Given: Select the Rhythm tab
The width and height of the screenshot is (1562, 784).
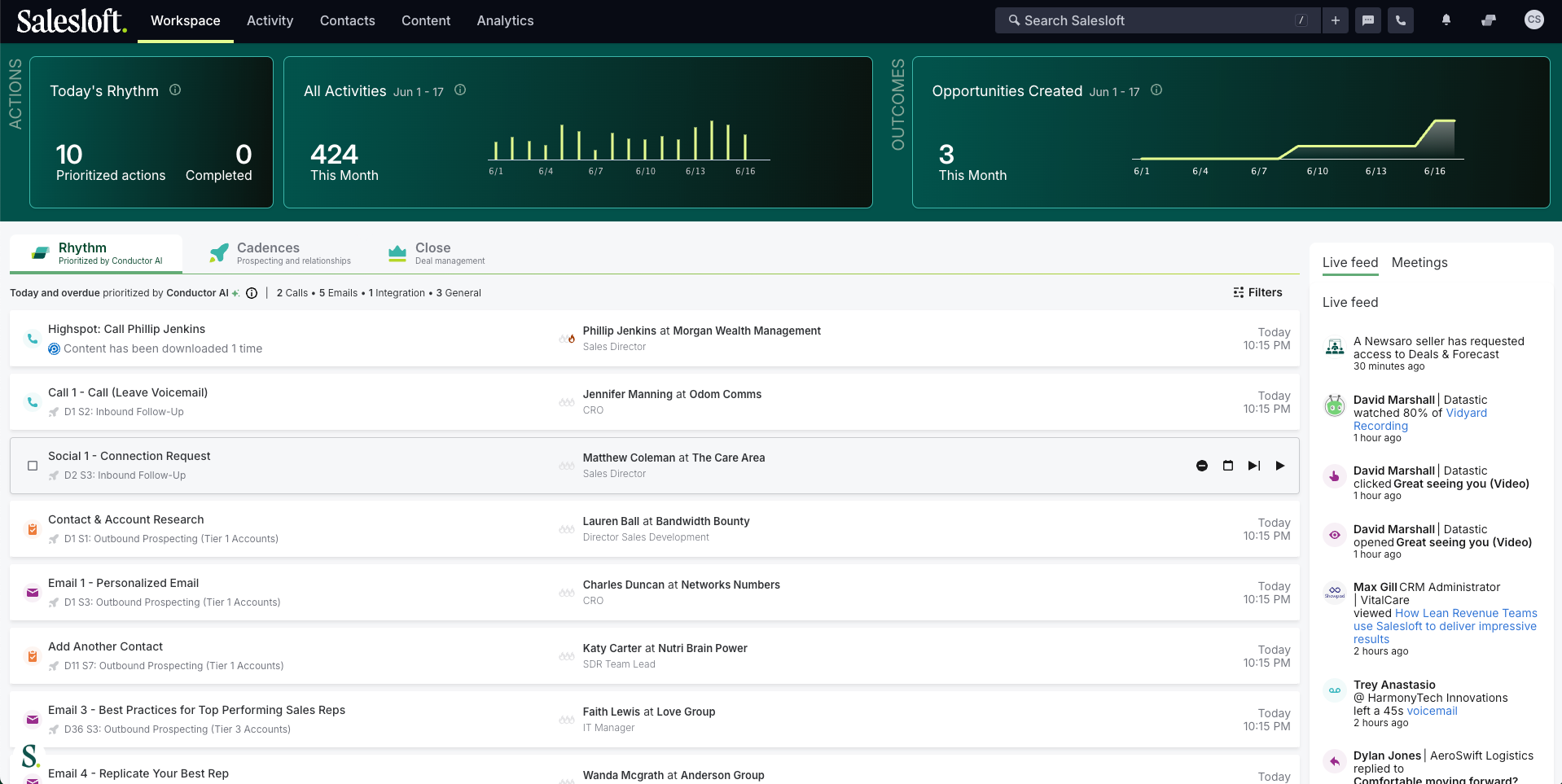Looking at the screenshot, I should (x=96, y=253).
